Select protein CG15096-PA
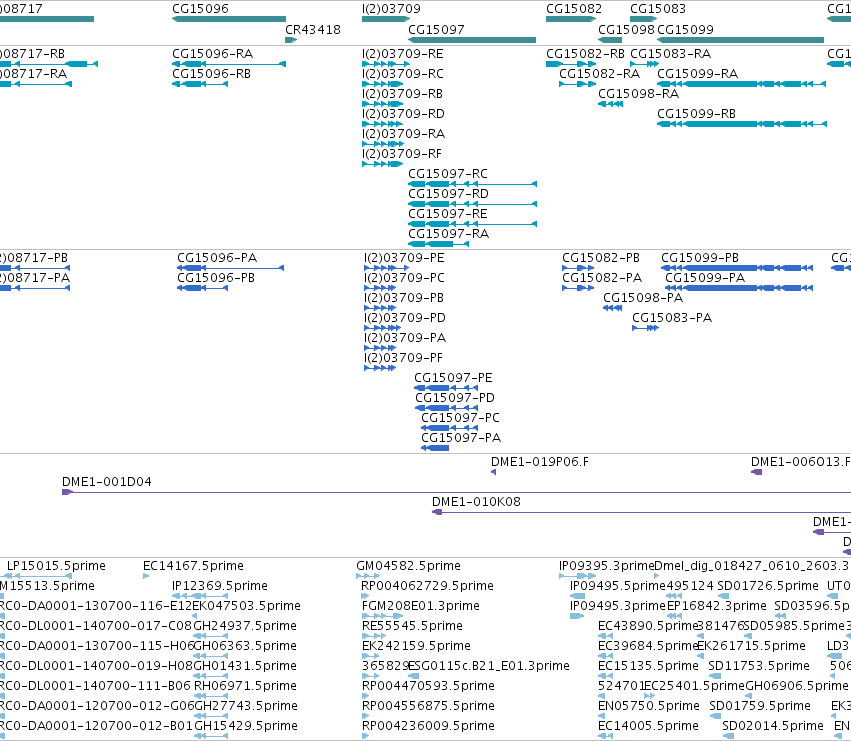The image size is (851, 741). [x=217, y=258]
